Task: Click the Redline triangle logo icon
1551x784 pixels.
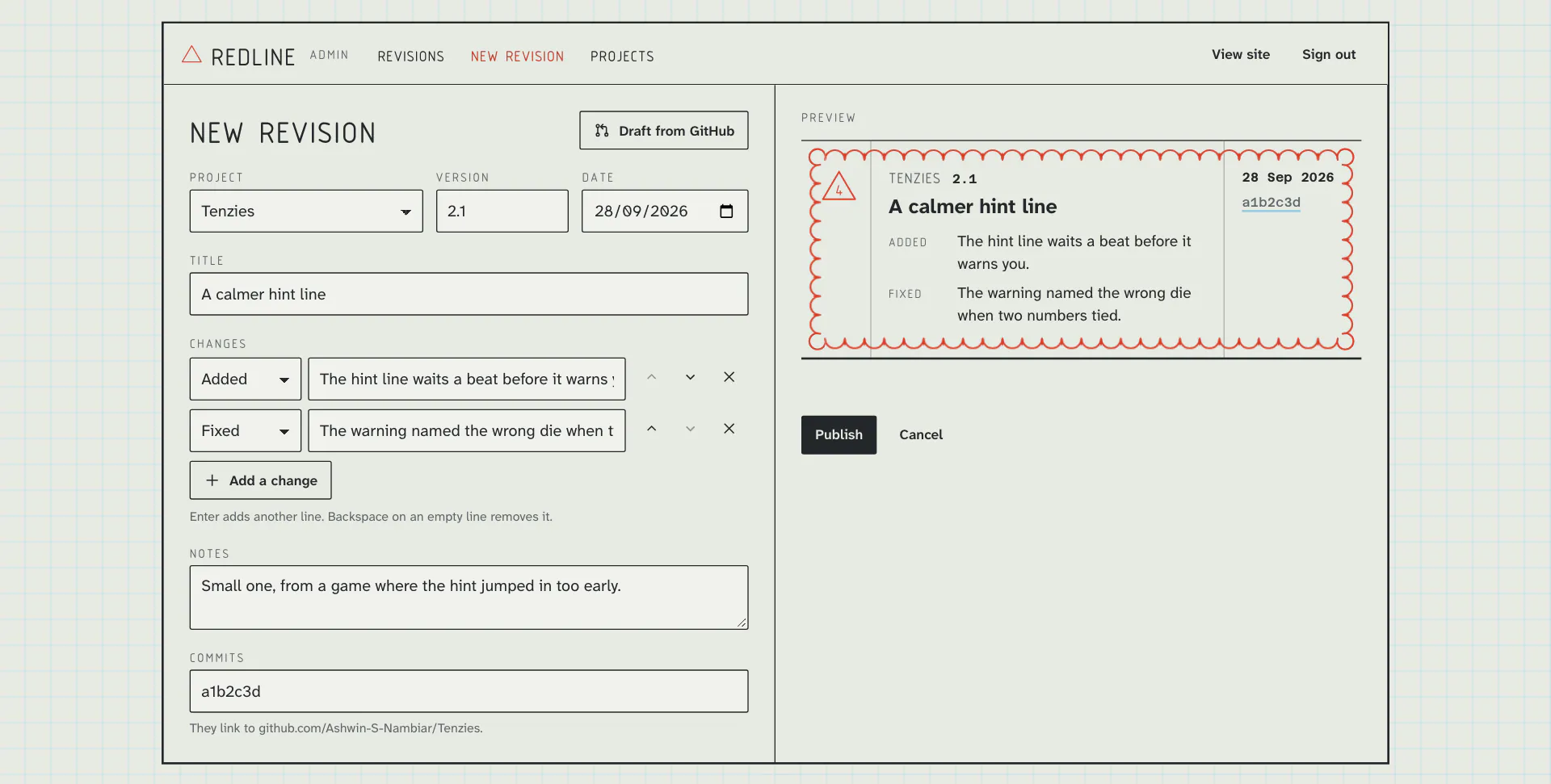Action: click(x=191, y=55)
